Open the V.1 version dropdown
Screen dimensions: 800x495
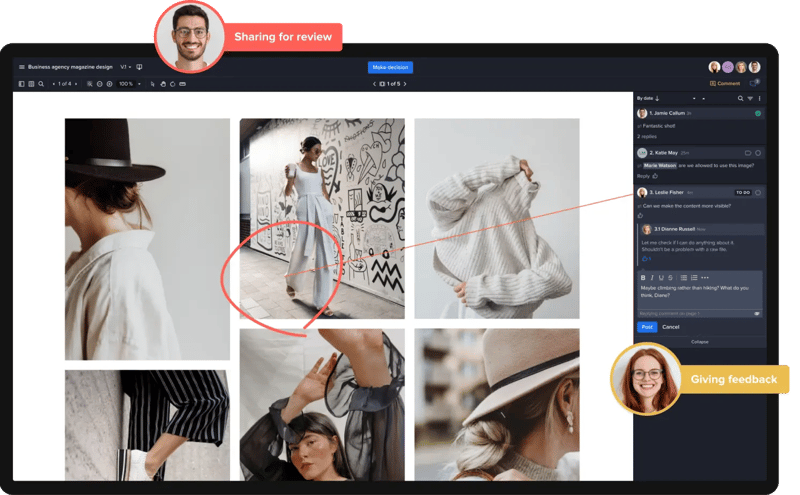(127, 67)
